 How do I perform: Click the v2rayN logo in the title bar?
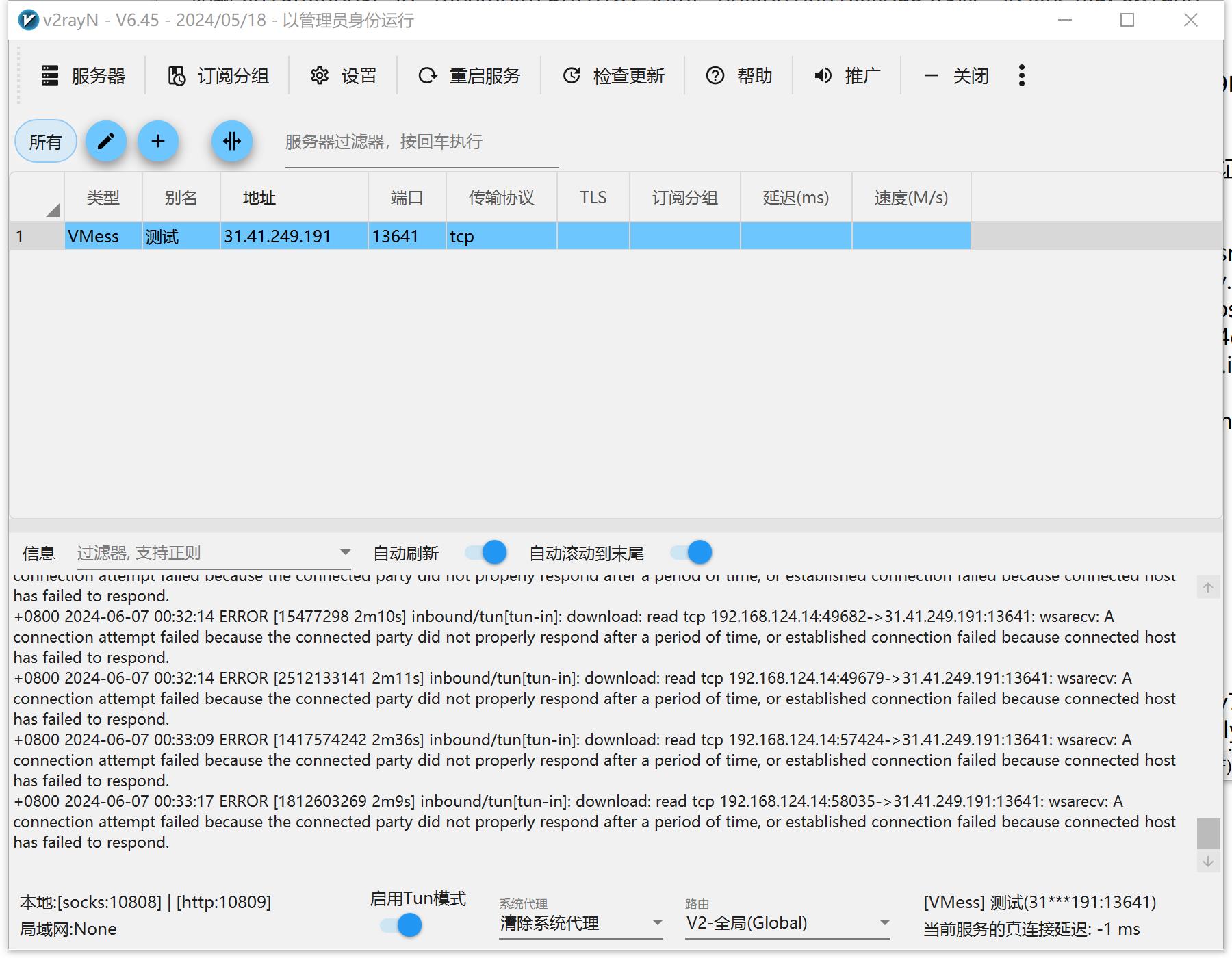point(28,21)
